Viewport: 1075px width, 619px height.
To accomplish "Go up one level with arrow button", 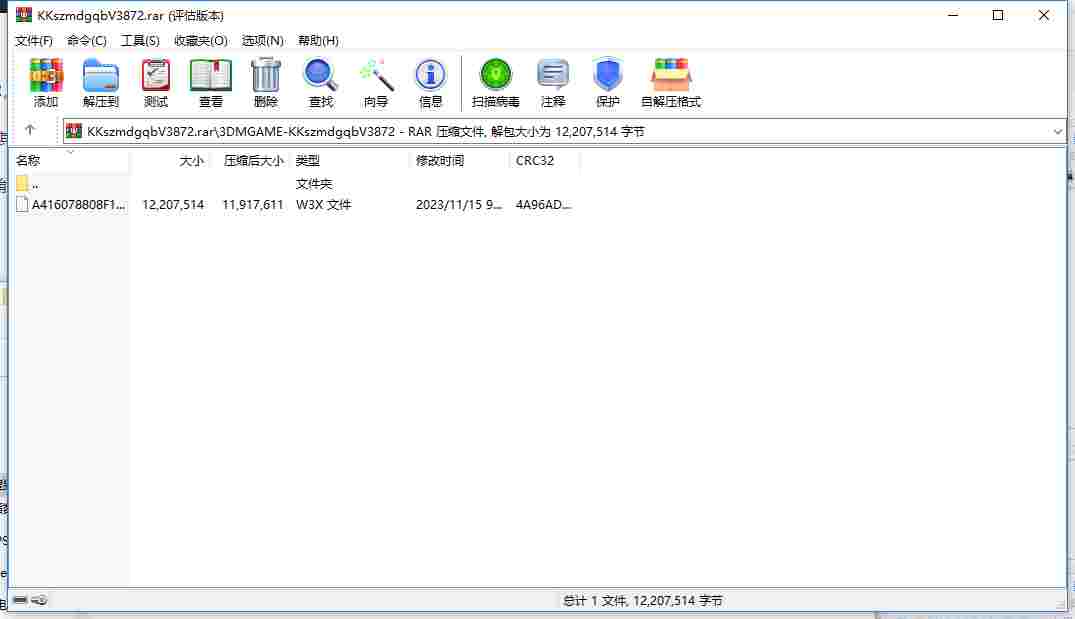I will tap(29, 130).
